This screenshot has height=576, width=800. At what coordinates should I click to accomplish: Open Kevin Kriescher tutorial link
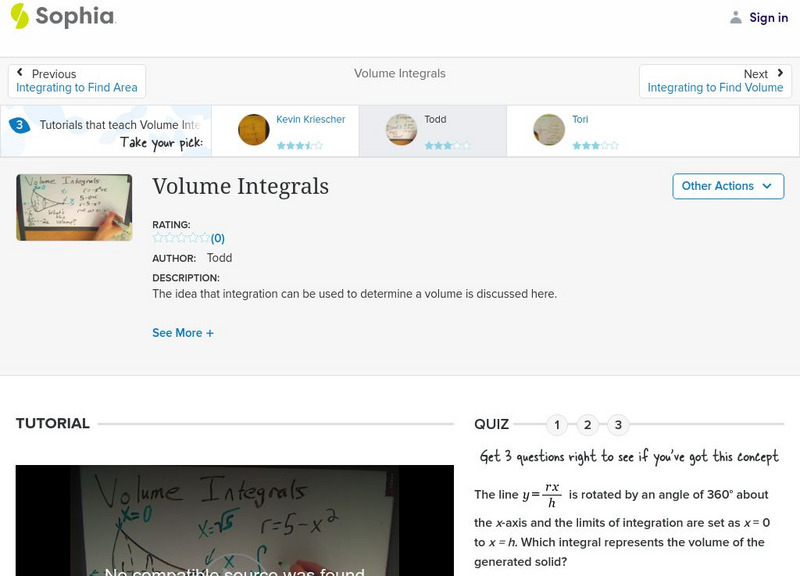pos(310,119)
